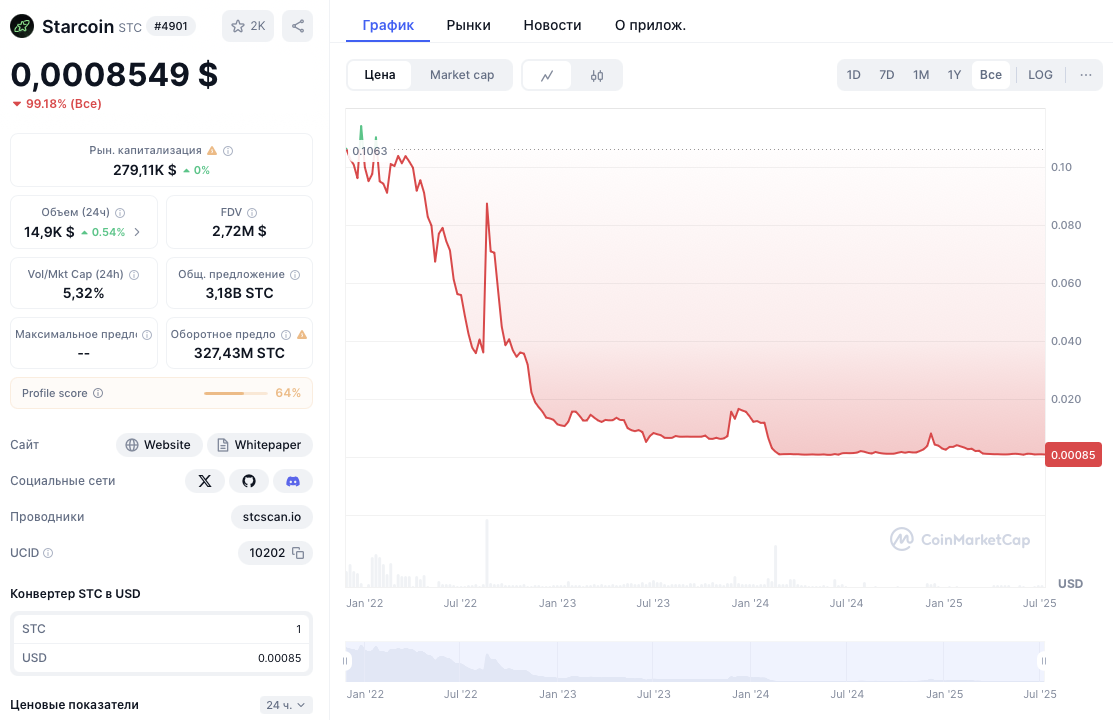
Task: Click the Максимальное предложение info icon
Action: 147,334
